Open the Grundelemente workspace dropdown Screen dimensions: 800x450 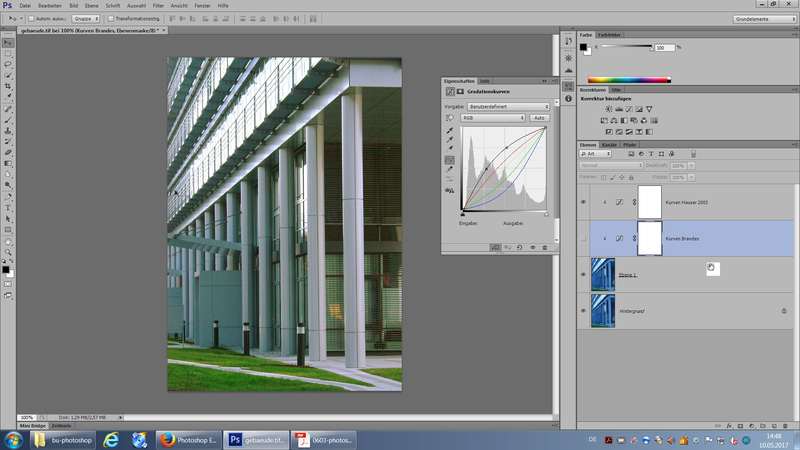(x=762, y=18)
